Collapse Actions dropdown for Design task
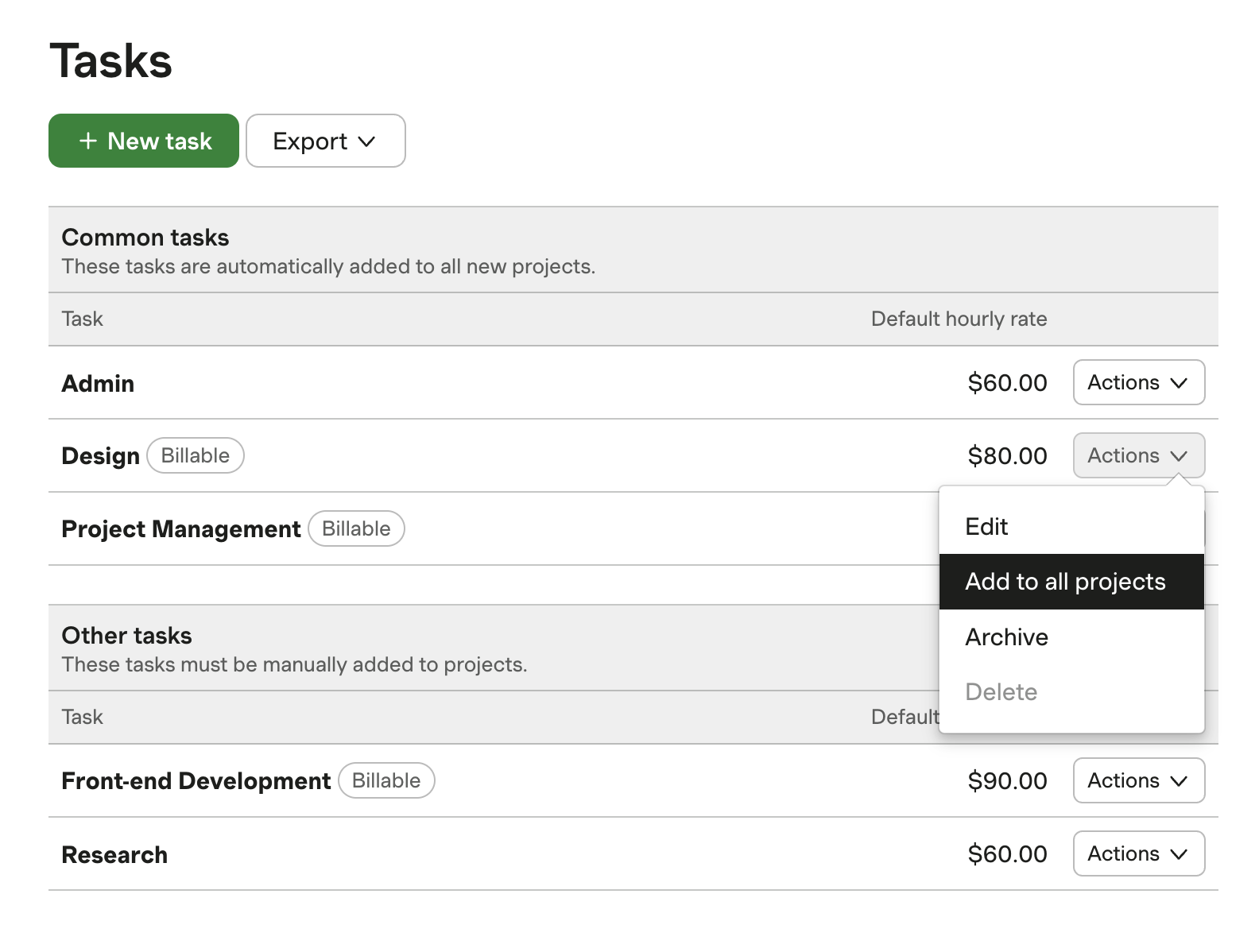The image size is (1259, 952). coord(1139,455)
